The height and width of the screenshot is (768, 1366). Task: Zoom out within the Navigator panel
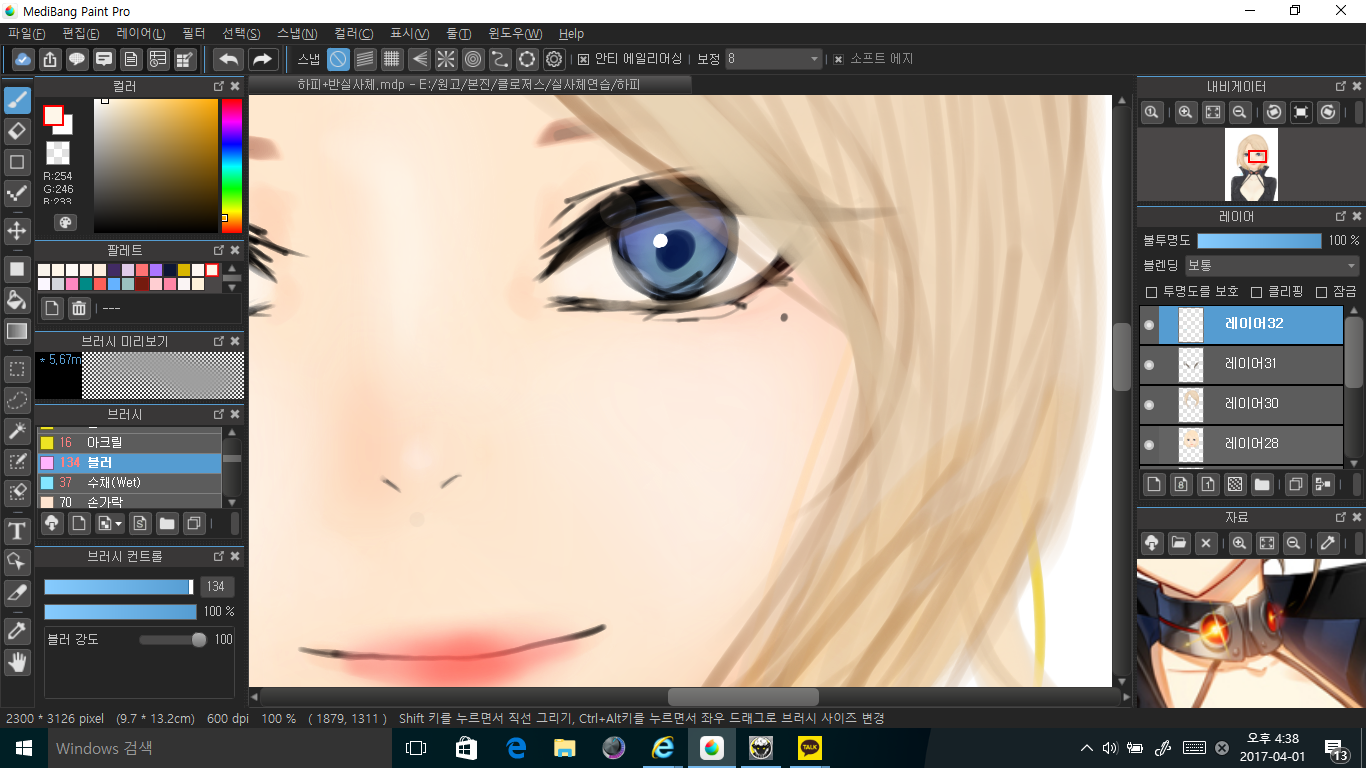[x=1239, y=113]
